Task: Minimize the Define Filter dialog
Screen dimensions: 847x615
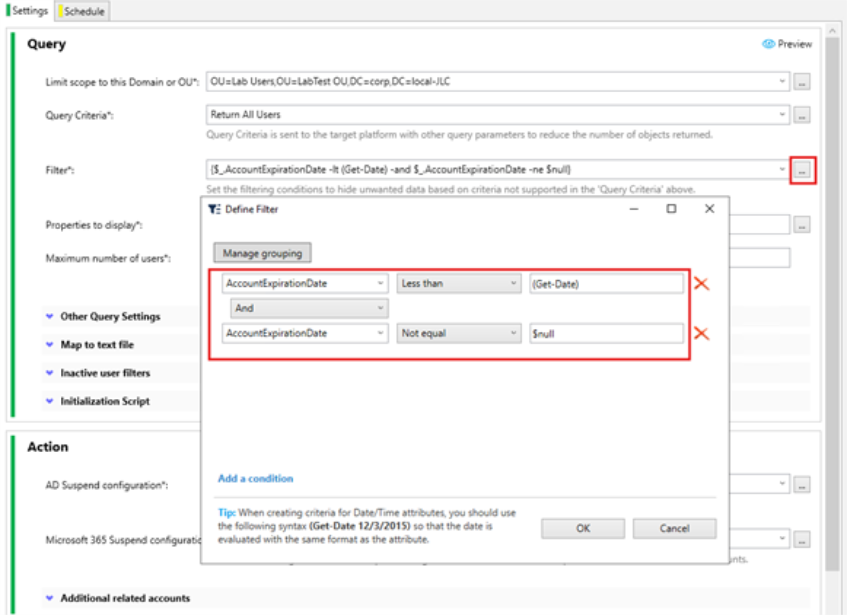Action: (x=634, y=209)
